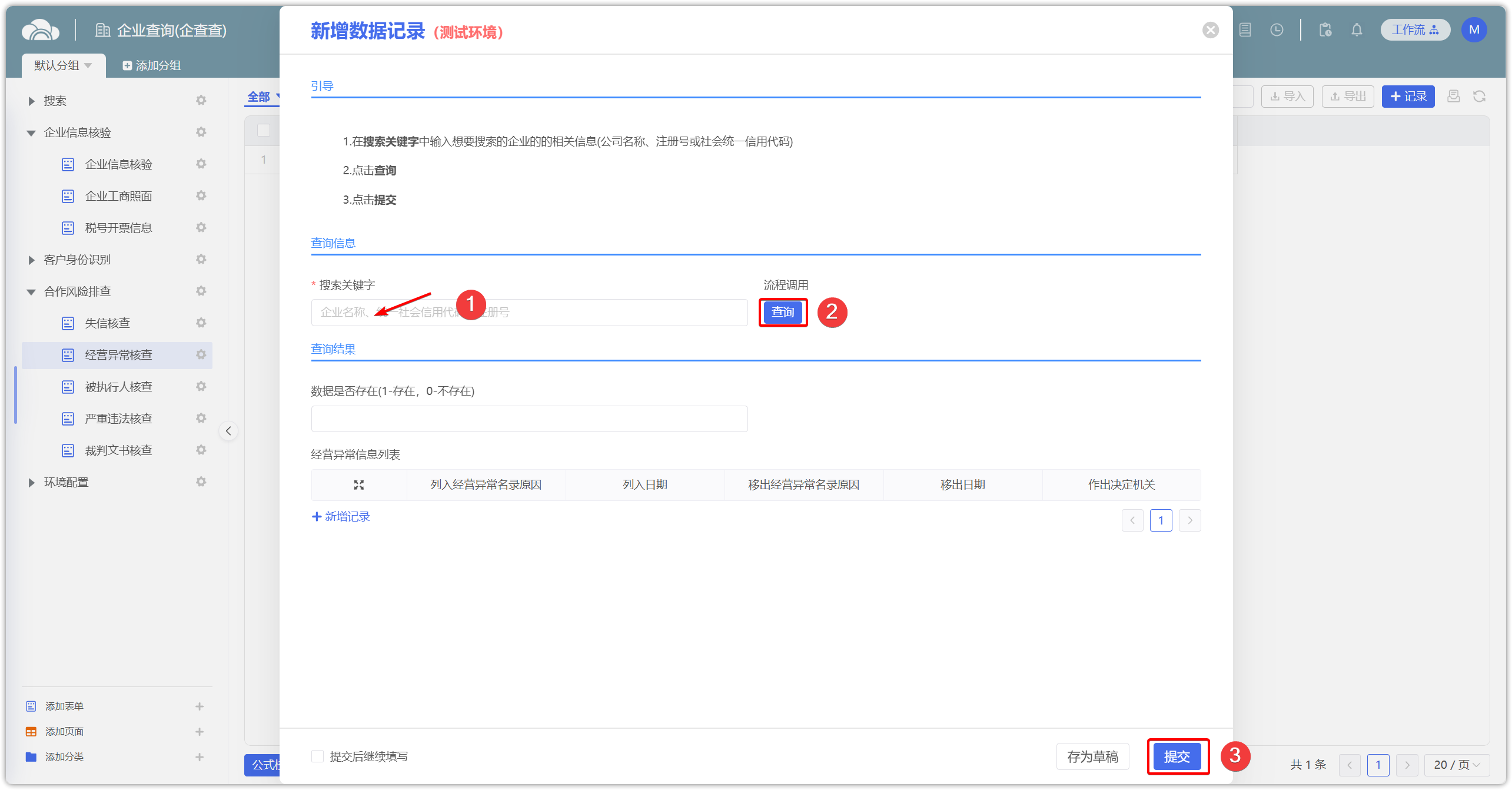This screenshot has height=790, width=1512.
Task: Open 严重违法核查 form item
Action: click(x=118, y=419)
